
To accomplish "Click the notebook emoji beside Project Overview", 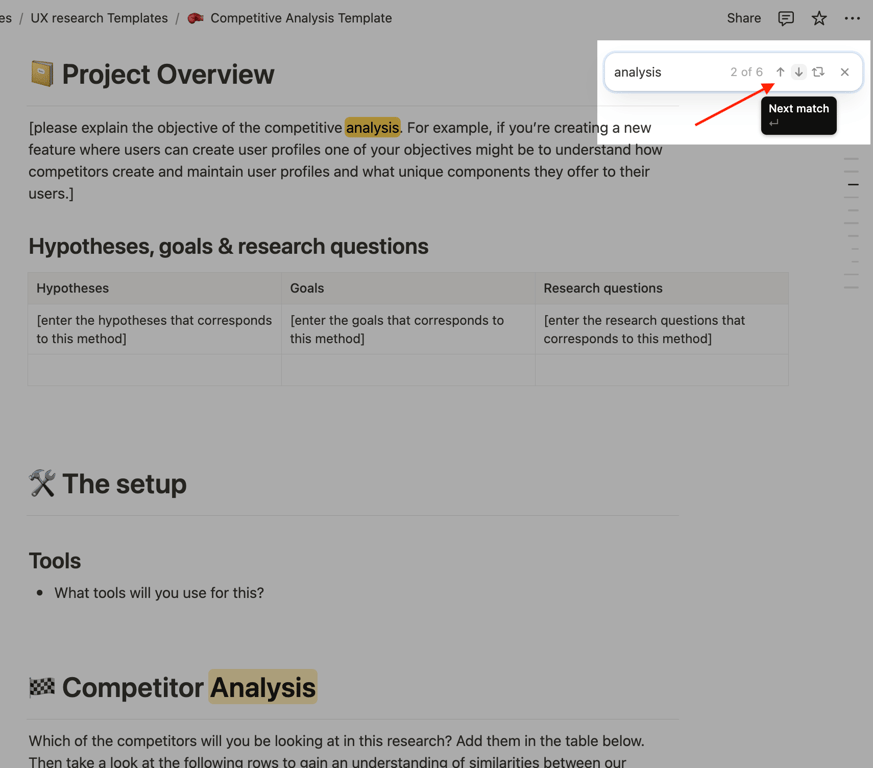I will [x=42, y=74].
